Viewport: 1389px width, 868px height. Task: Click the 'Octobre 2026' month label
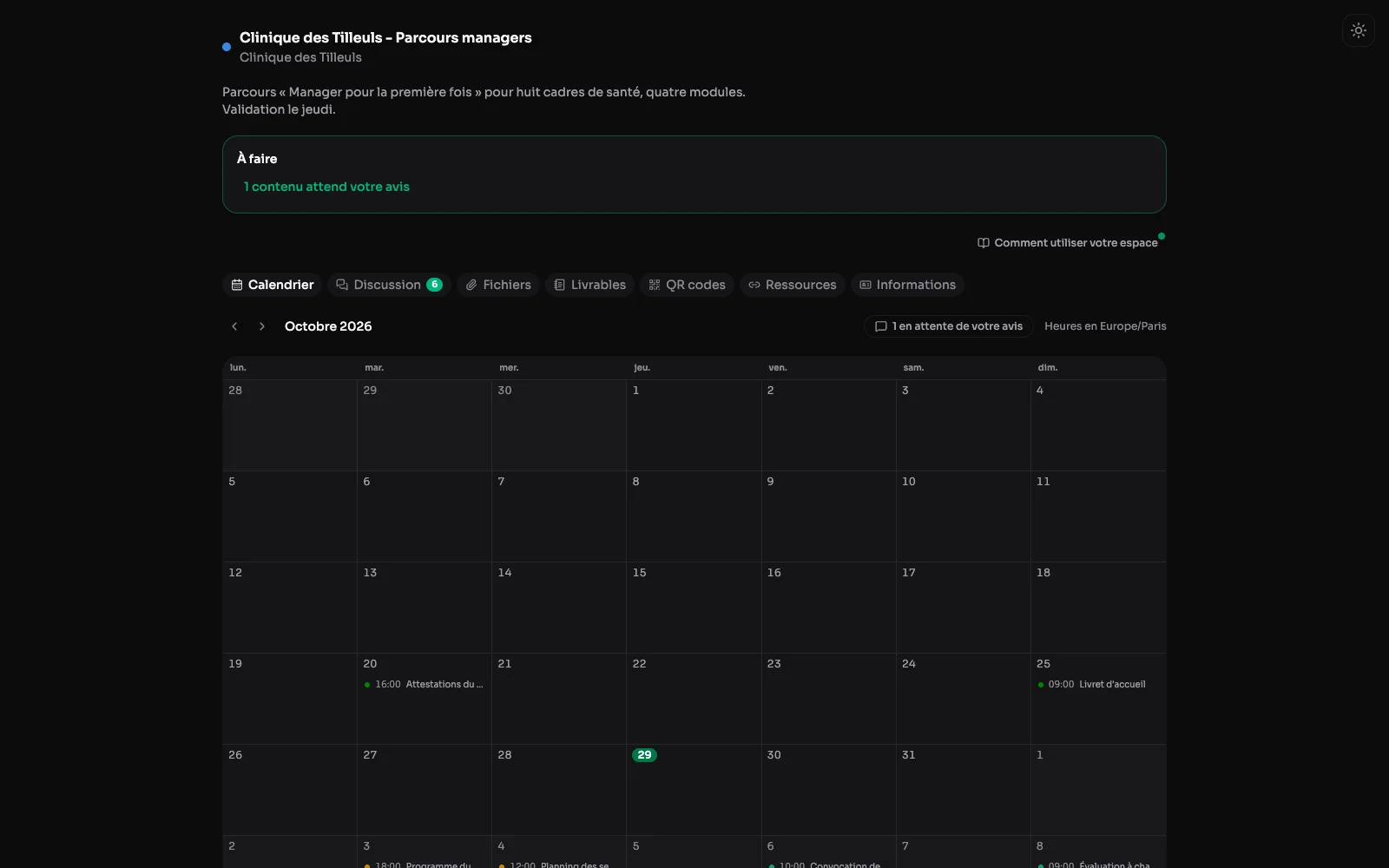[328, 326]
